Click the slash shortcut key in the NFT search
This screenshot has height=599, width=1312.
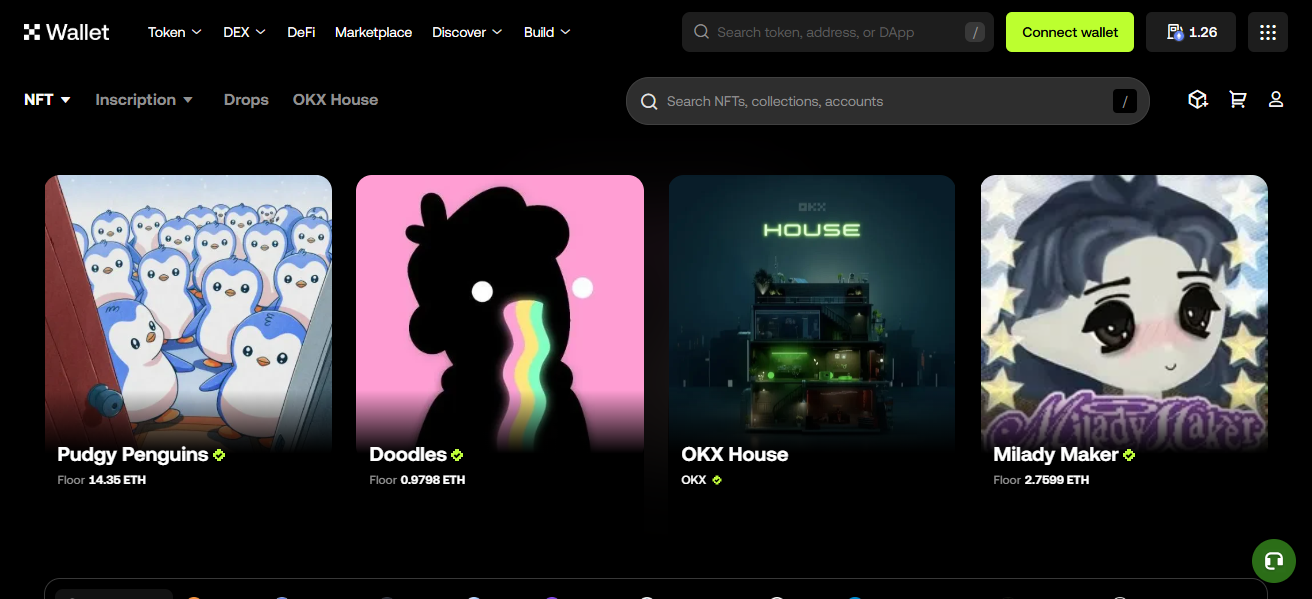[x=1125, y=101]
